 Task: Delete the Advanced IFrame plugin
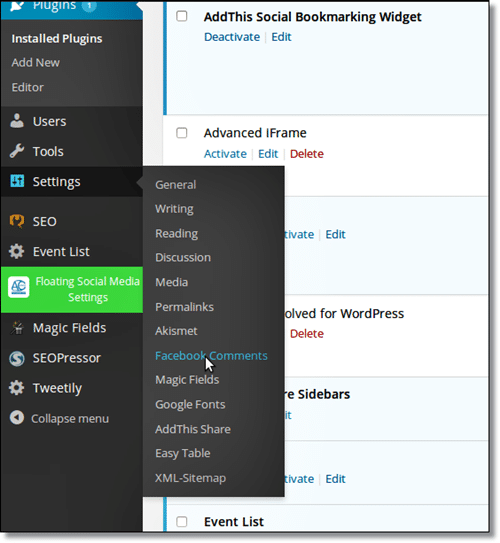pos(307,154)
